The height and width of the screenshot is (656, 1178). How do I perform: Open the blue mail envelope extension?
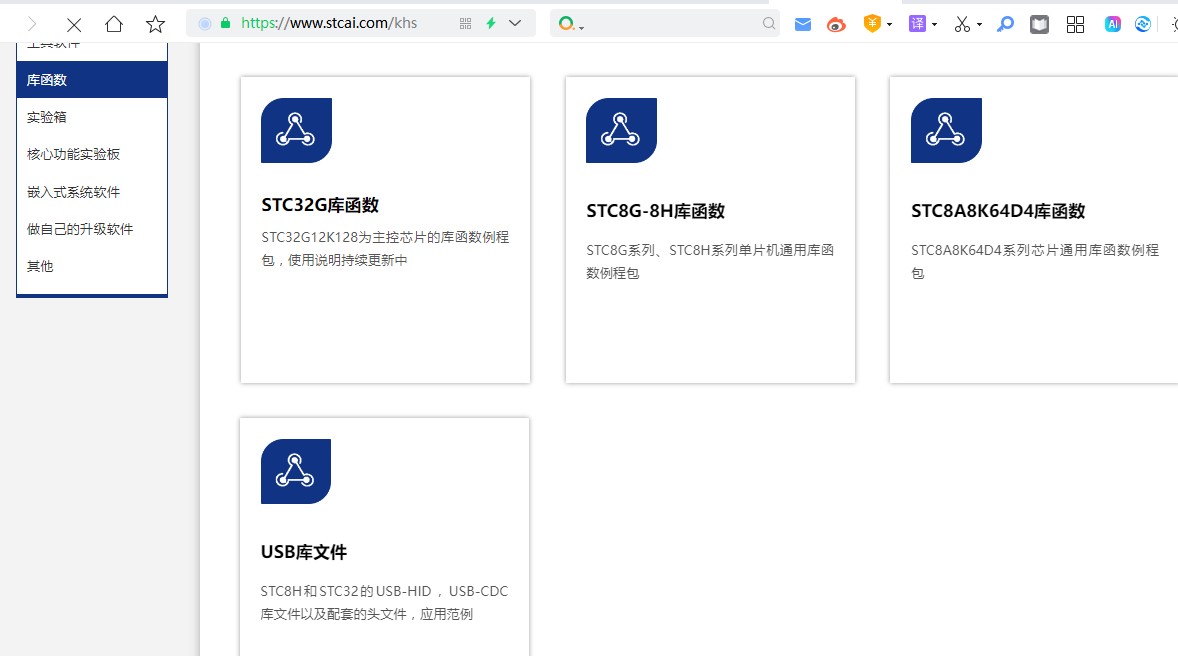tap(803, 25)
